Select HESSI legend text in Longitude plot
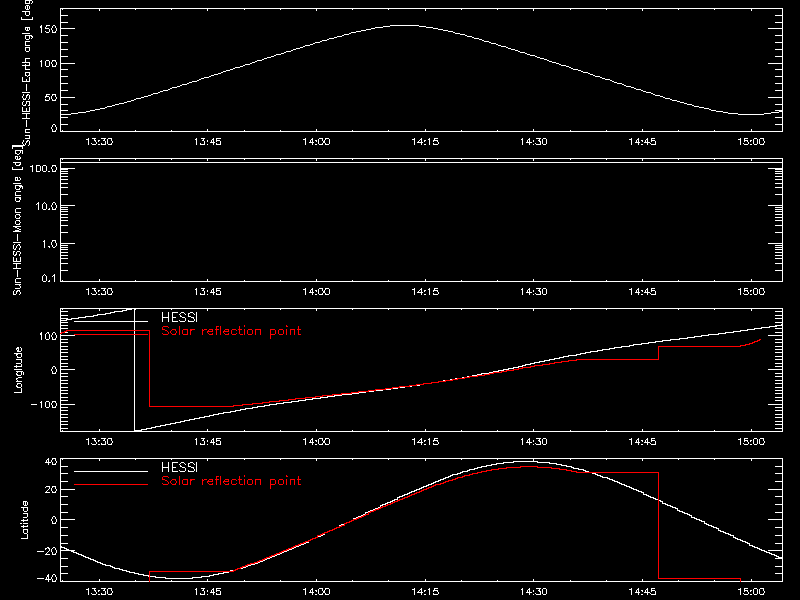This screenshot has height=600, width=800. pos(179,317)
